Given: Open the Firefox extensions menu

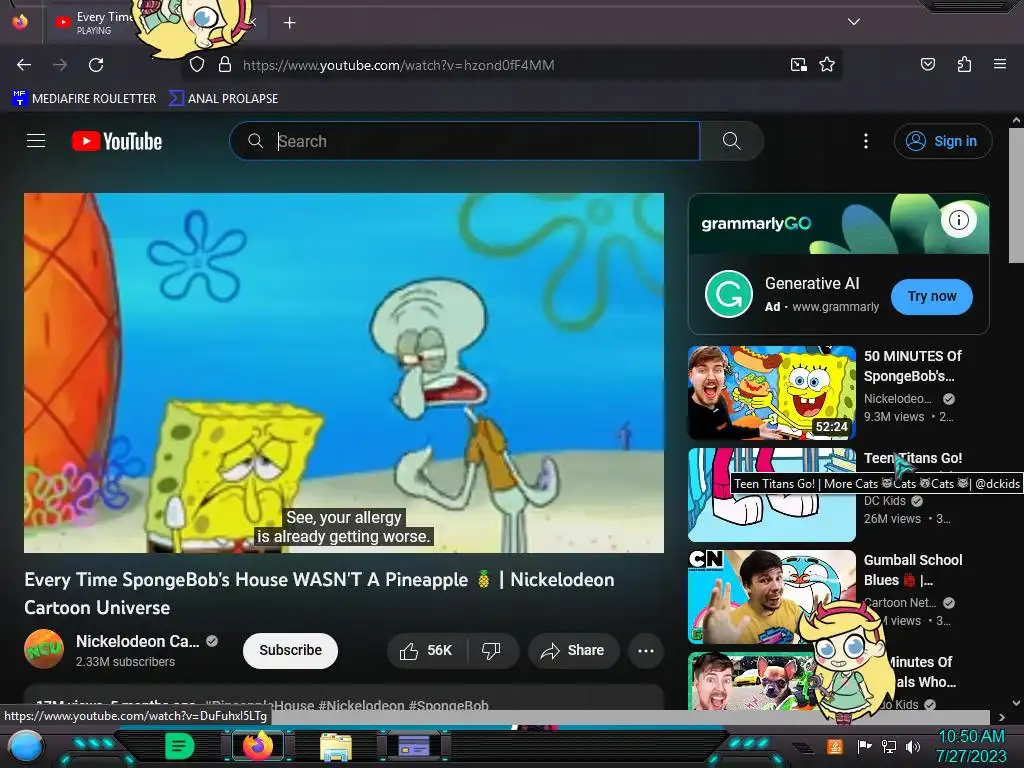Looking at the screenshot, I should pyautogui.click(x=964, y=64).
